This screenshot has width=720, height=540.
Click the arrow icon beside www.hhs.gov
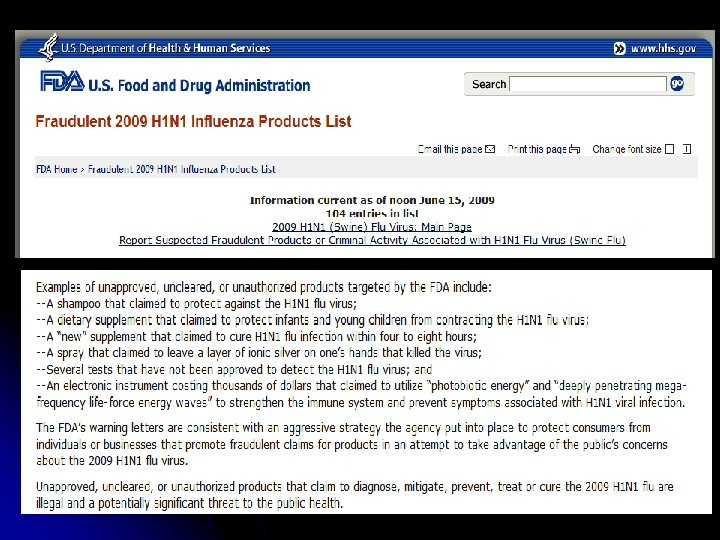pos(620,48)
